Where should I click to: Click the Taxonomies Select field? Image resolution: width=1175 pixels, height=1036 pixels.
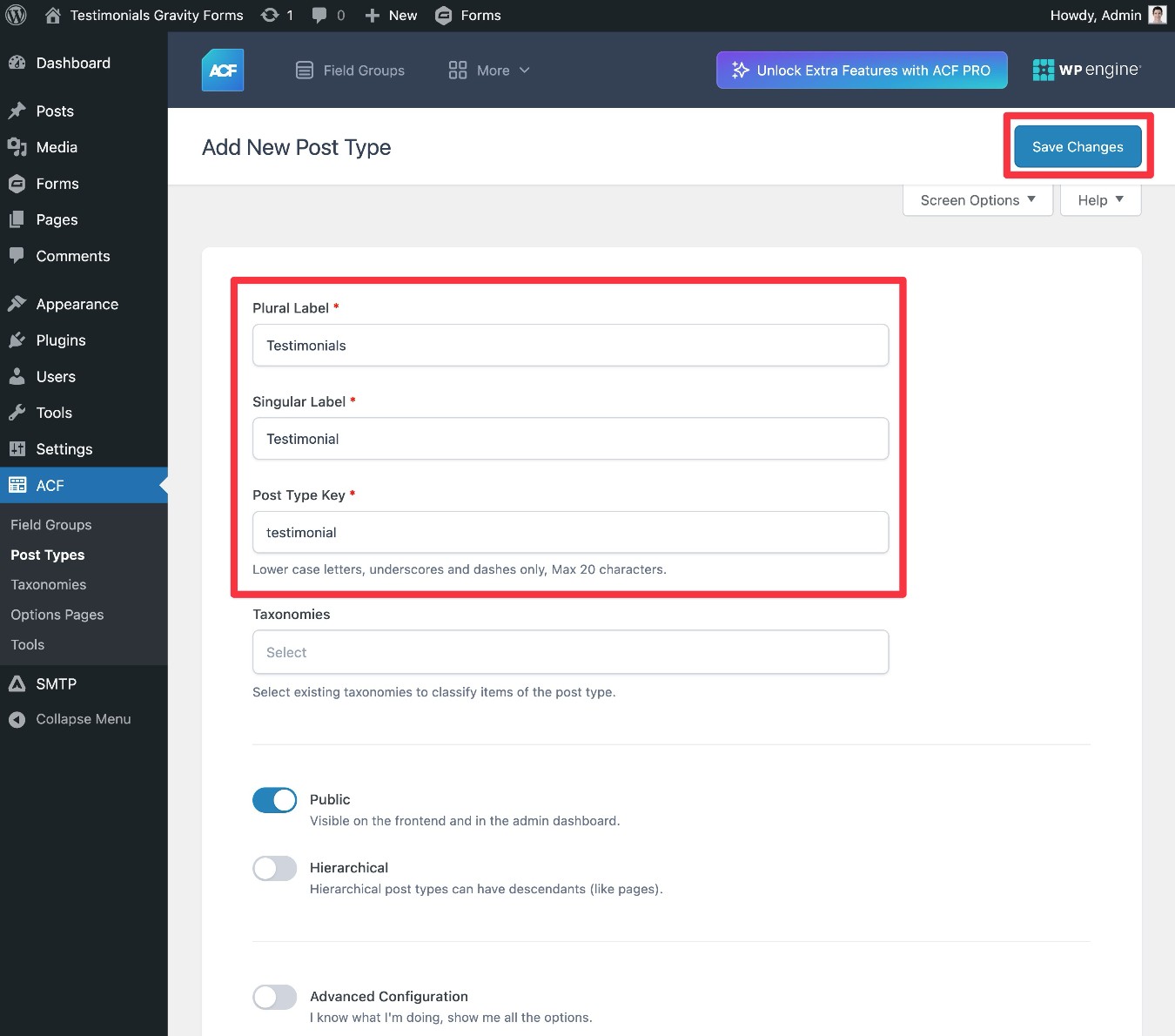569,652
